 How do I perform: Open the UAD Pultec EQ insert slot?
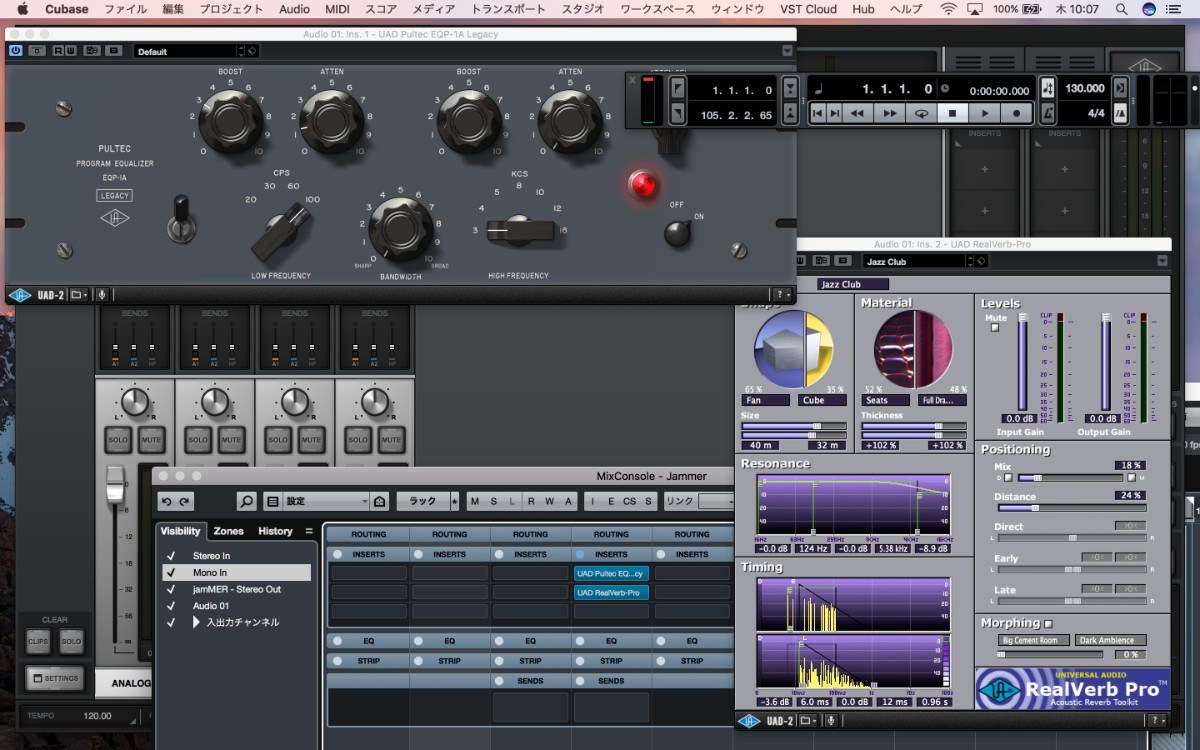click(611, 573)
